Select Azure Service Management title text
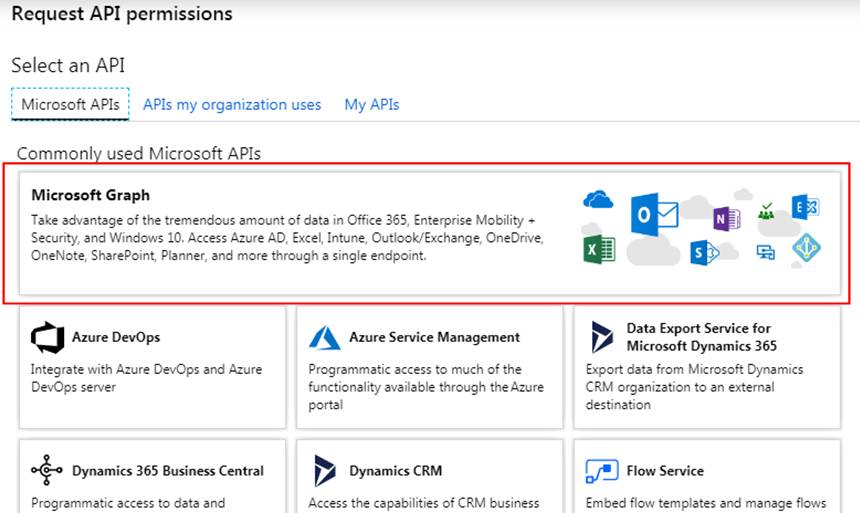 [x=434, y=337]
